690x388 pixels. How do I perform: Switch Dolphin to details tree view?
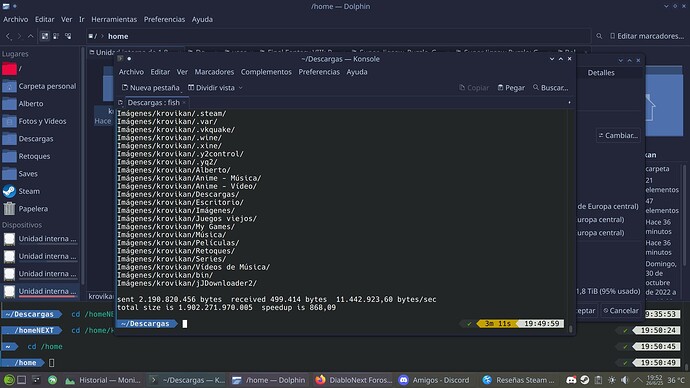[68, 36]
